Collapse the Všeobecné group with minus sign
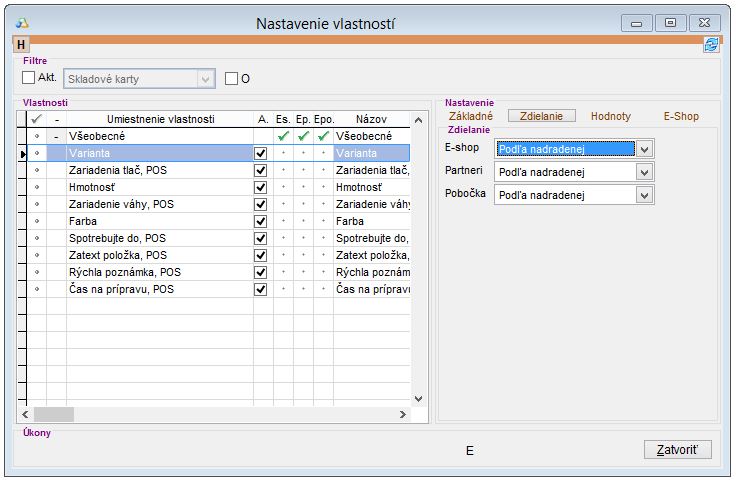 coord(57,136)
